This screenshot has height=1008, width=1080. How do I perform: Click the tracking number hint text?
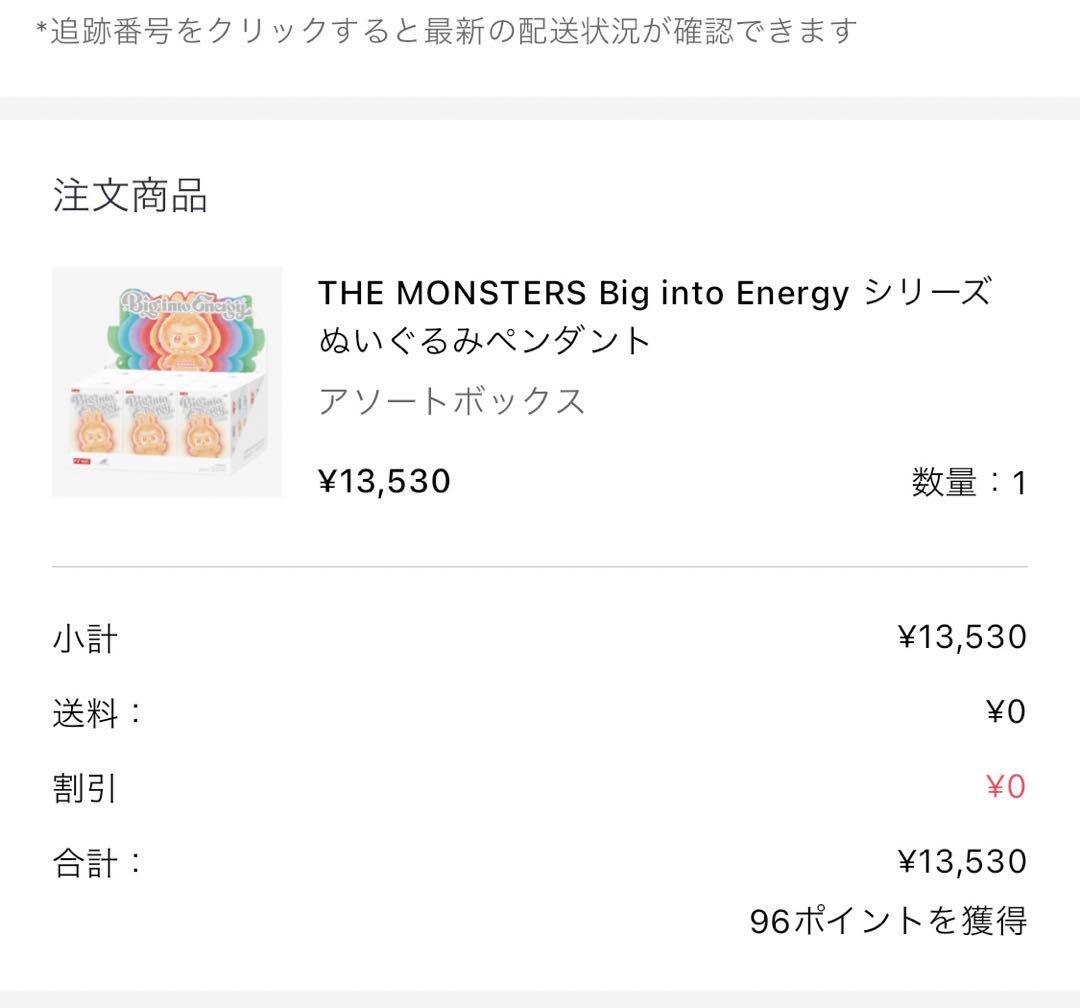point(446,31)
